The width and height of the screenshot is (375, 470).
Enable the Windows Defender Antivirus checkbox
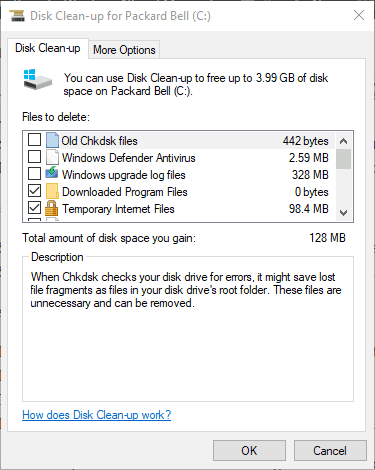pyautogui.click(x=34, y=157)
